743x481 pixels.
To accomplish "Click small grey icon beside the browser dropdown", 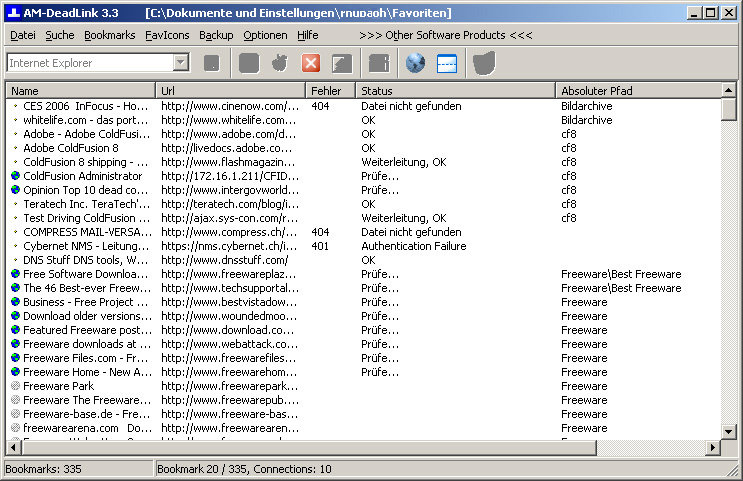I will 211,63.
